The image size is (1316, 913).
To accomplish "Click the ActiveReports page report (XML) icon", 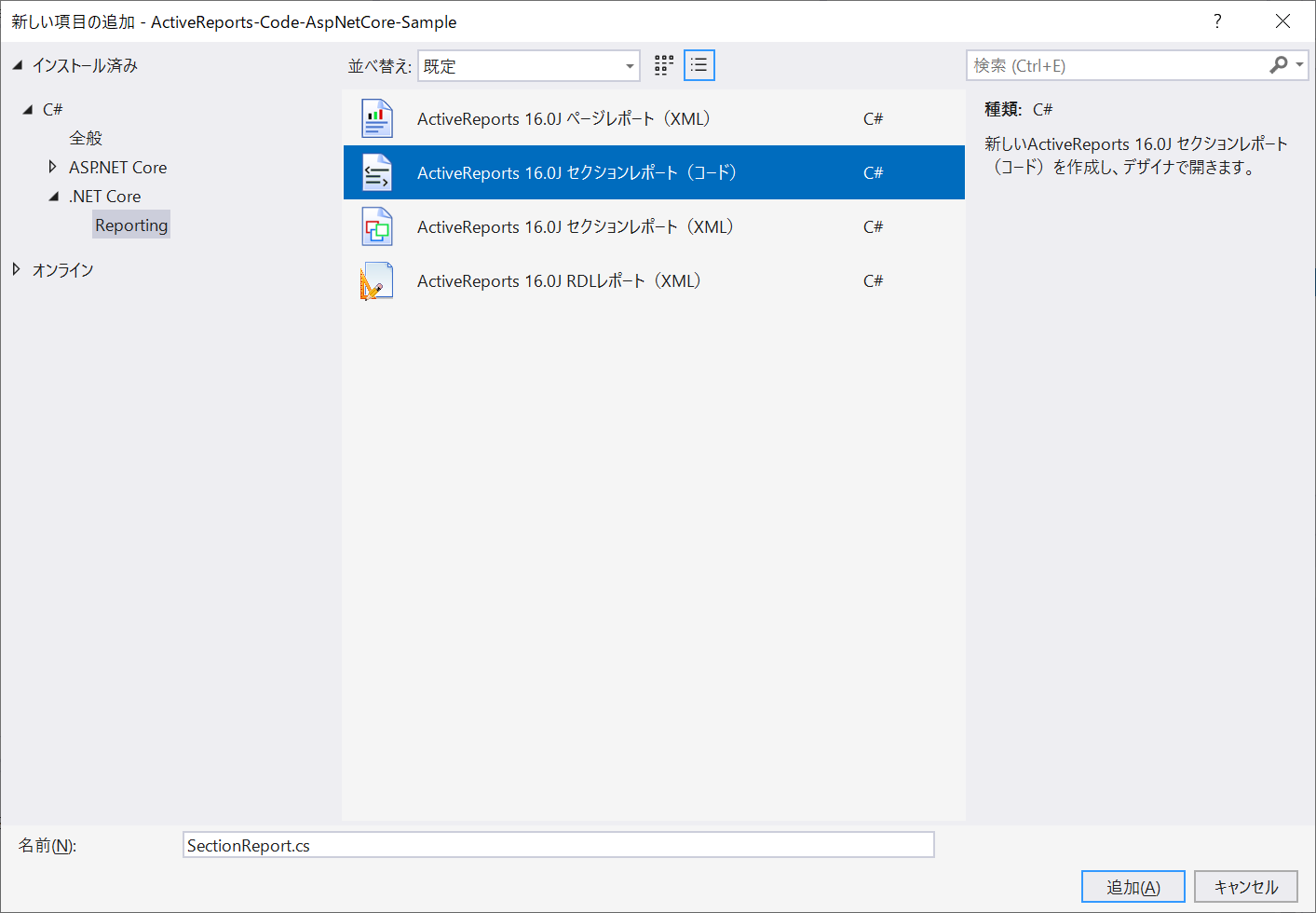I will pyautogui.click(x=377, y=118).
